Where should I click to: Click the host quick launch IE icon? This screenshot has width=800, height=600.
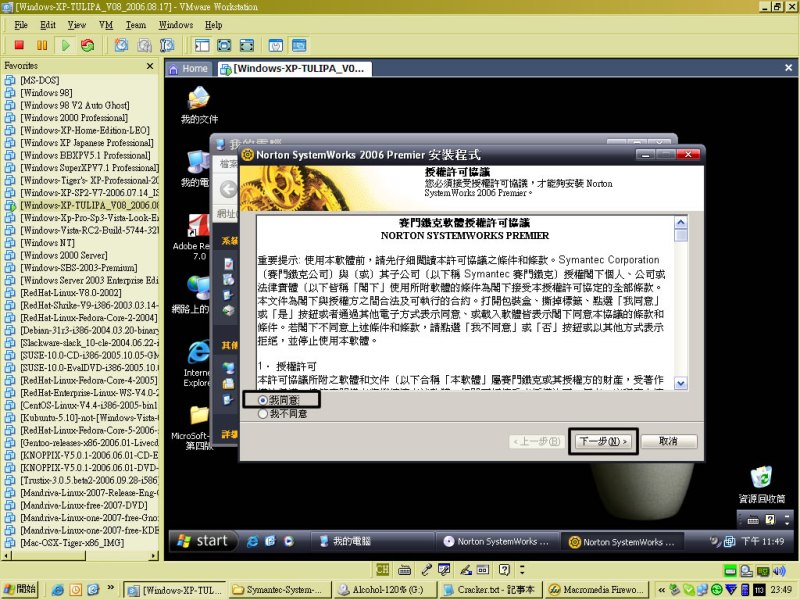(x=57, y=590)
